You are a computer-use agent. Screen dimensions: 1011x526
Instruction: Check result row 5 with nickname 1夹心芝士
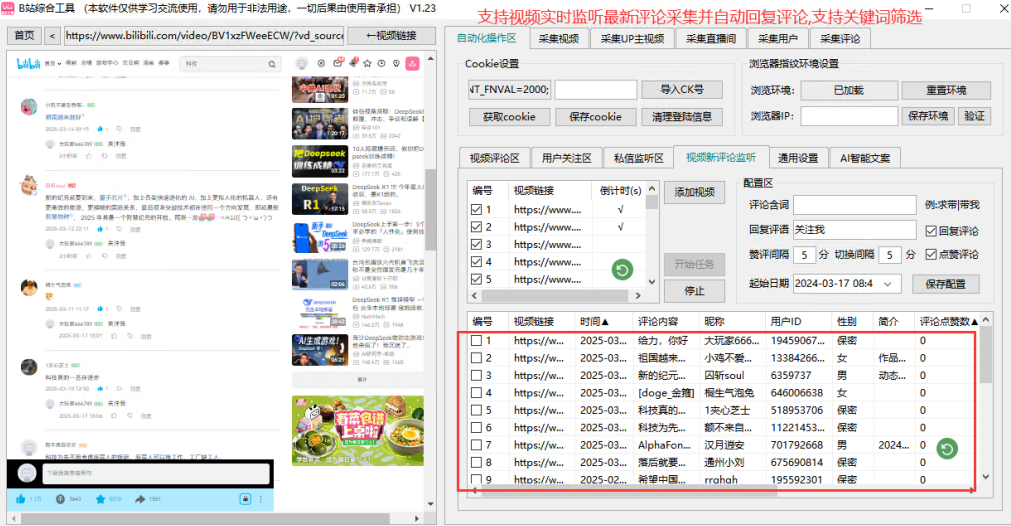[476, 410]
